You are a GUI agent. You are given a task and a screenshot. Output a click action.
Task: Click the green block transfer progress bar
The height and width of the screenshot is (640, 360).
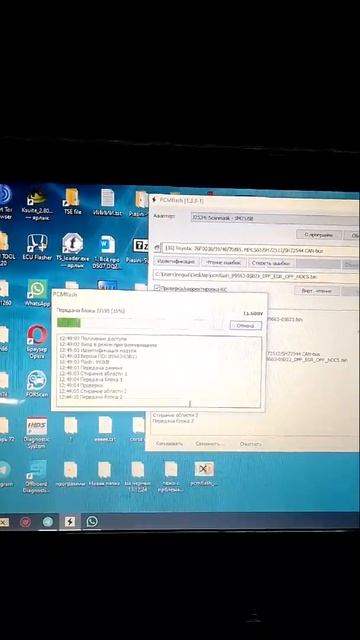(x=141, y=323)
